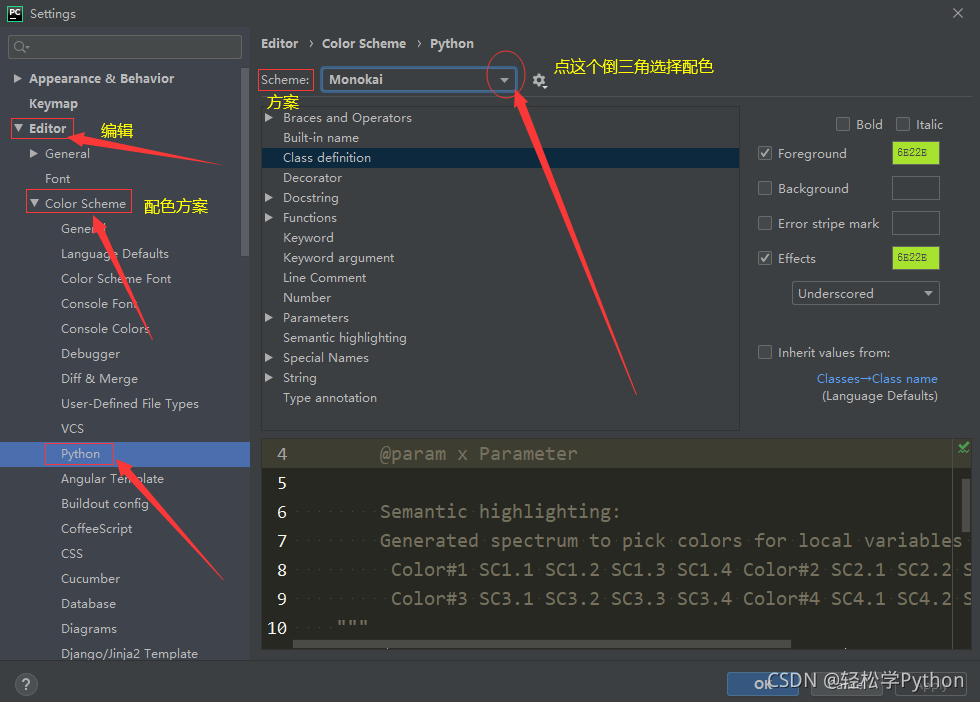Select Language Defaults under Color Scheme
This screenshot has width=980, height=702.
click(115, 254)
